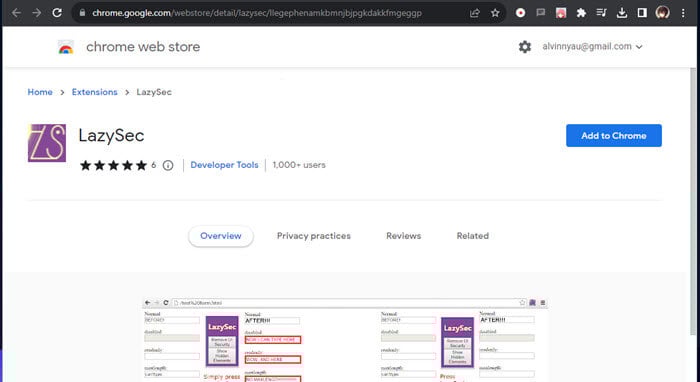Open the LazySec screenshot preview image
This screenshot has height=382, width=700.
click(345, 339)
